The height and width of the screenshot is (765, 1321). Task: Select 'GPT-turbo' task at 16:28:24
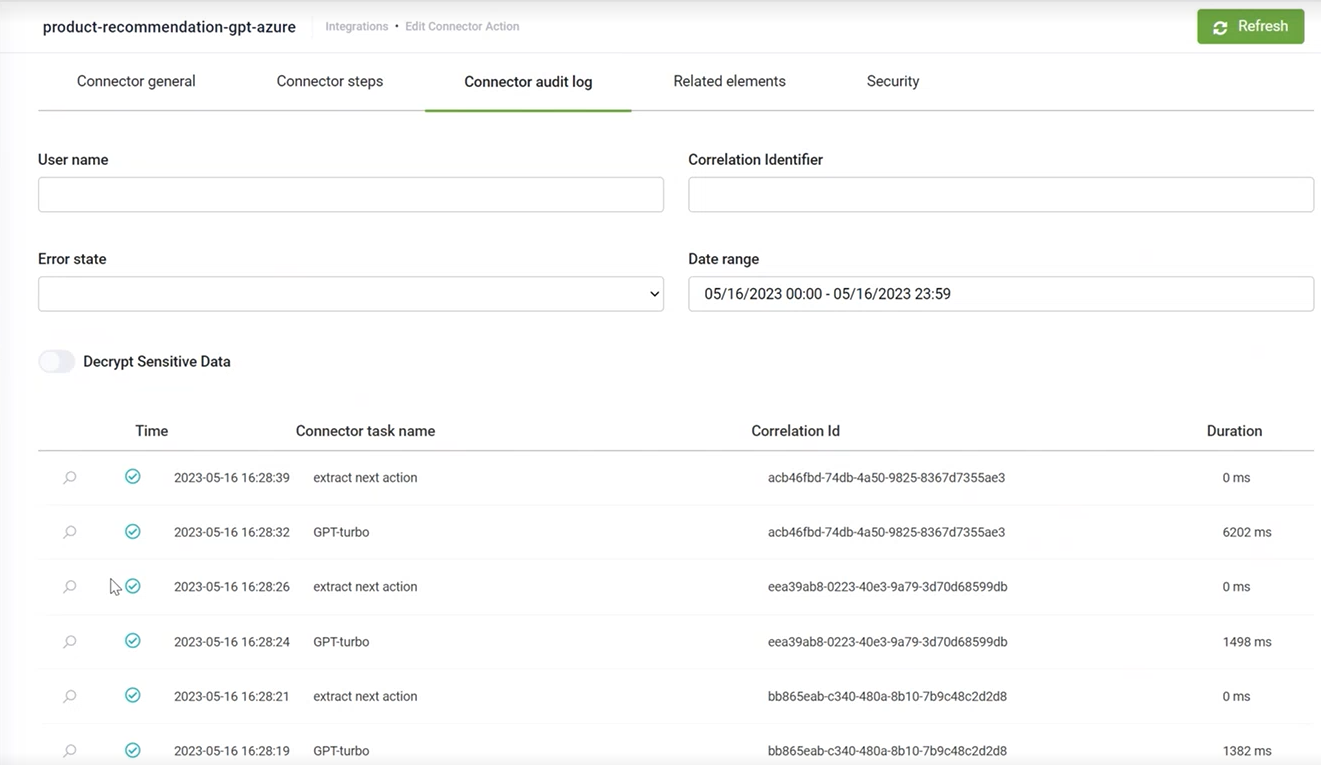click(341, 642)
